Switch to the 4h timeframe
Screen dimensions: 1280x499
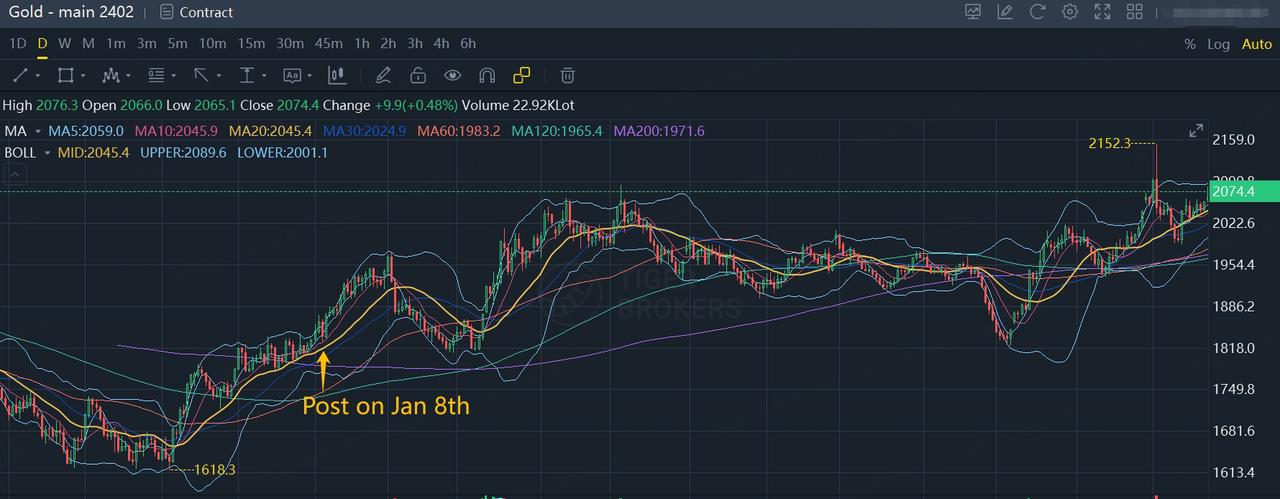pos(441,44)
